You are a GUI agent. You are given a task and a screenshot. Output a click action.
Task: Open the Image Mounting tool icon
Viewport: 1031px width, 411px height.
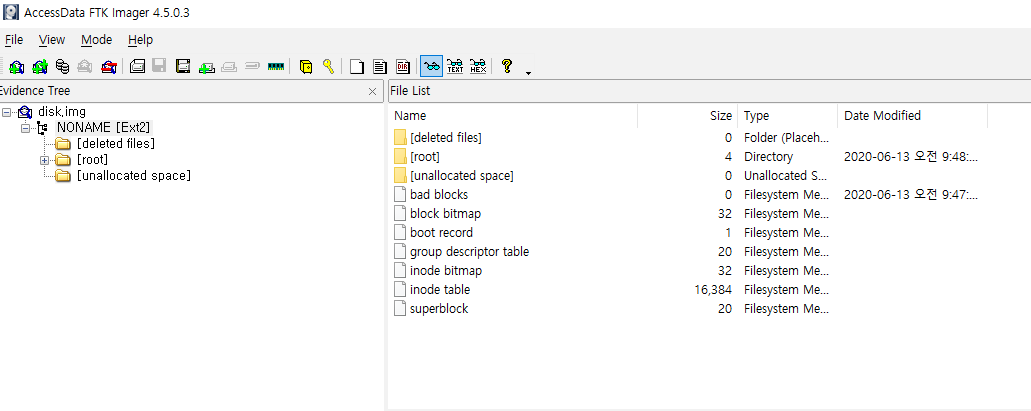(x=62, y=66)
